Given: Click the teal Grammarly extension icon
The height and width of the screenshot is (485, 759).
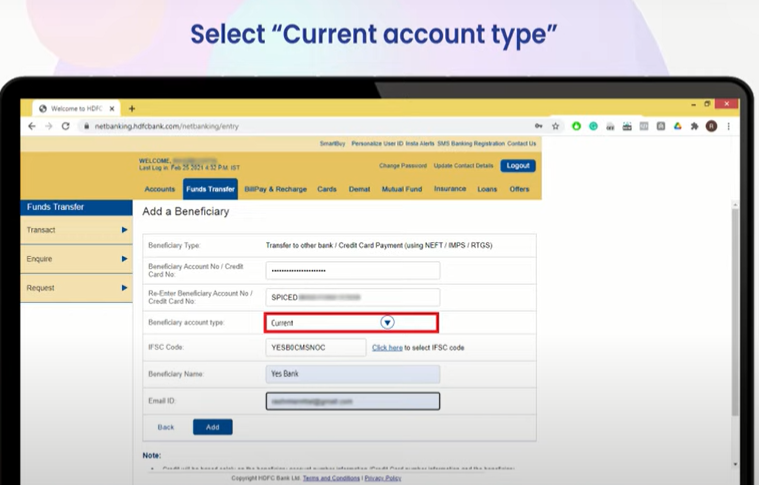Looking at the screenshot, I should (x=593, y=126).
